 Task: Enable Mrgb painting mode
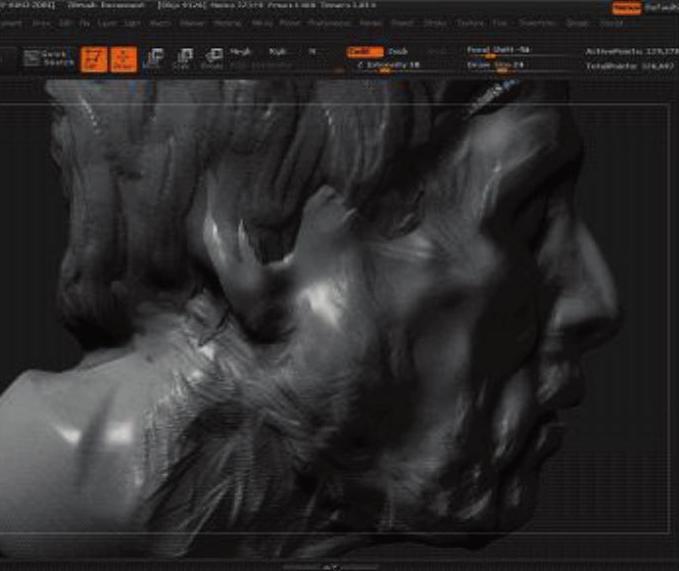coord(241,50)
